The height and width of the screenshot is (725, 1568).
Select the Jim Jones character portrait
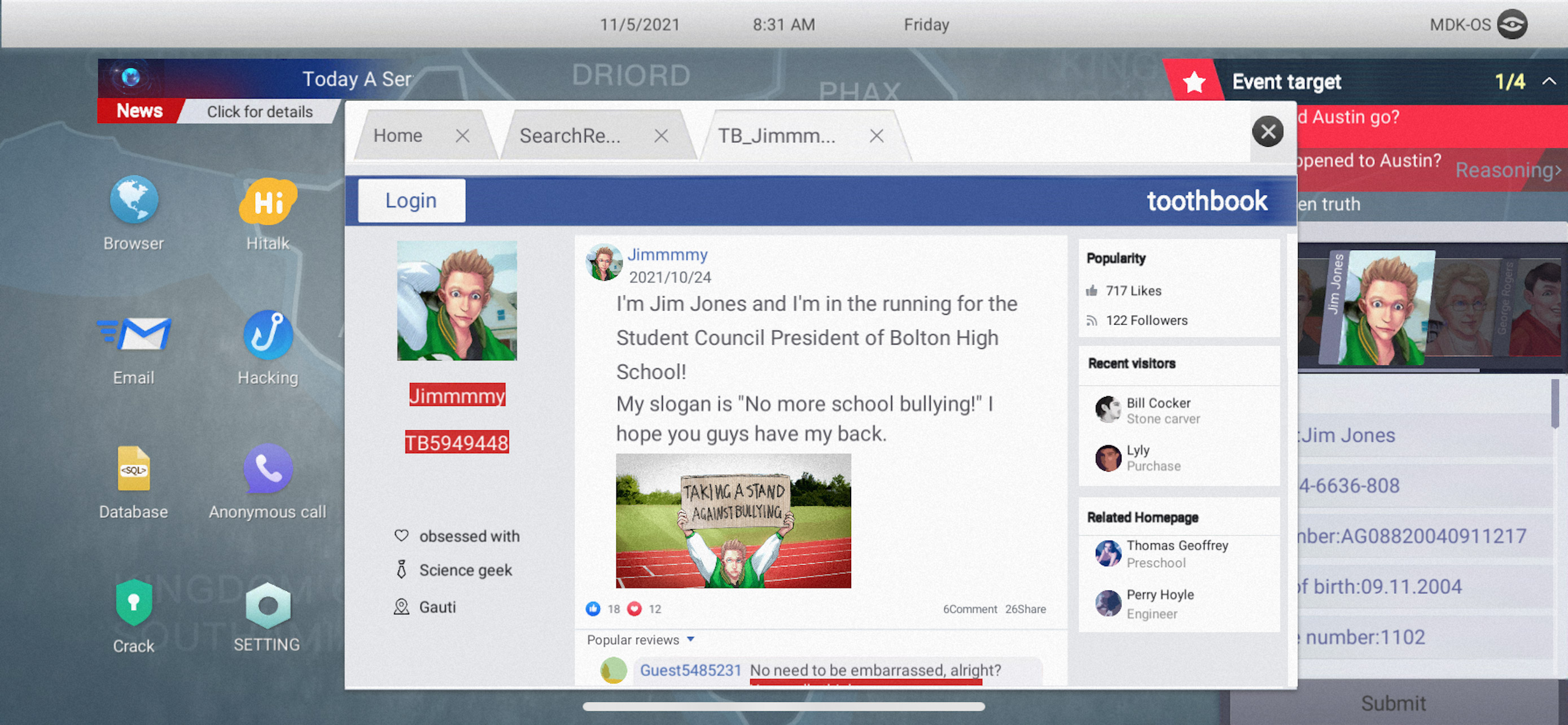click(x=1377, y=308)
